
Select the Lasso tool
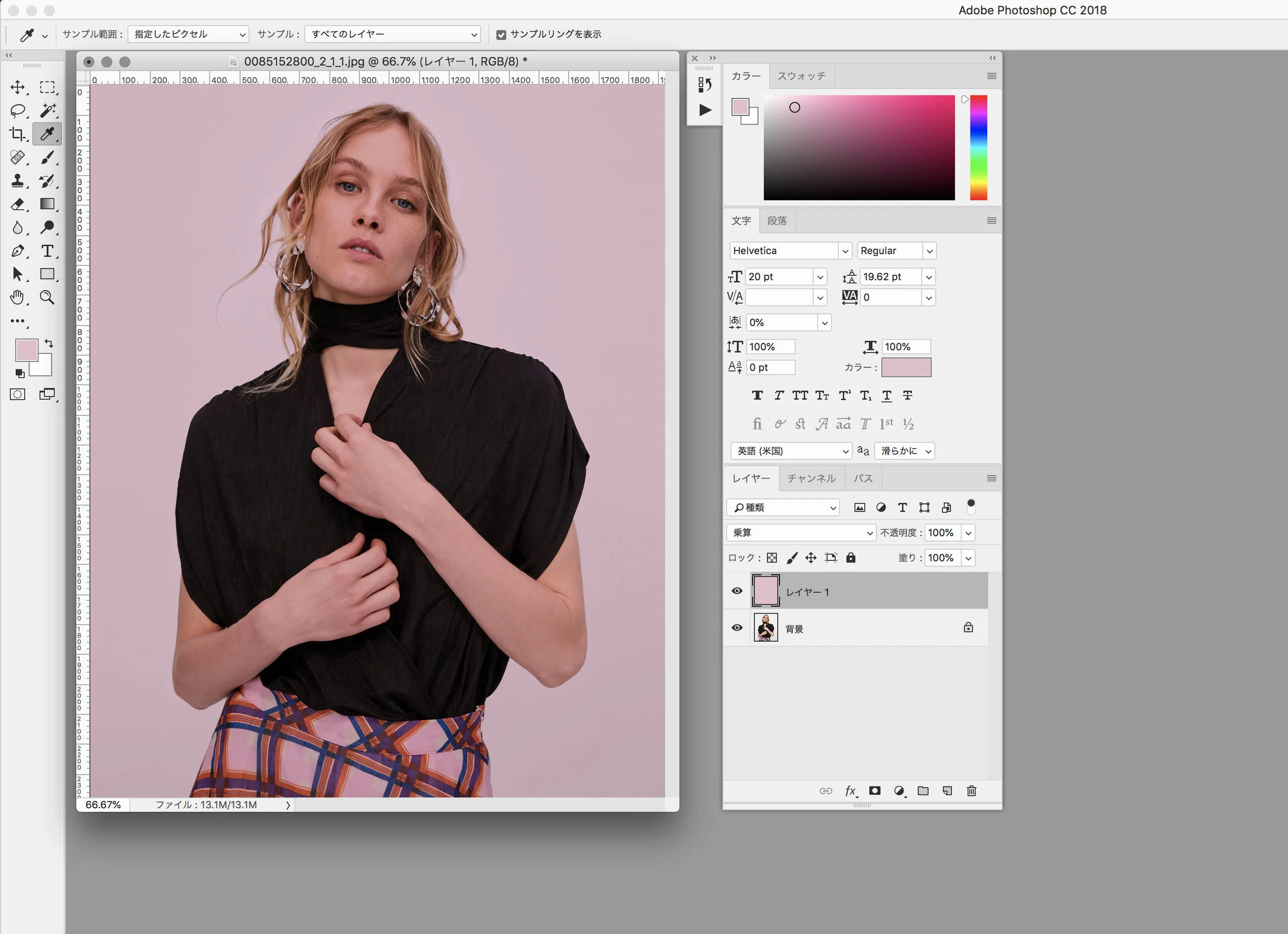click(18, 110)
